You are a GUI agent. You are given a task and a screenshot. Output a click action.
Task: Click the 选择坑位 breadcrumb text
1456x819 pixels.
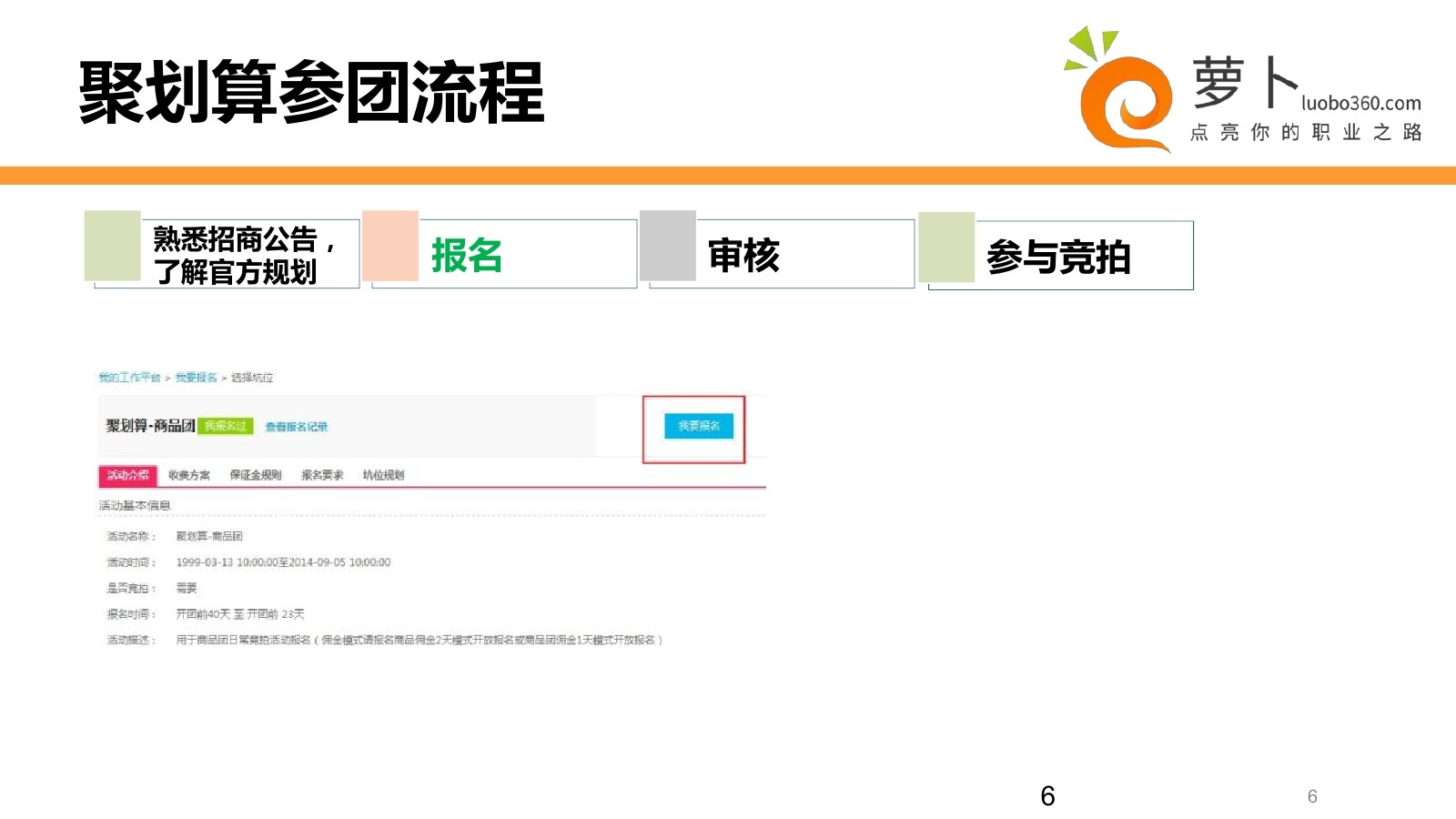252,378
